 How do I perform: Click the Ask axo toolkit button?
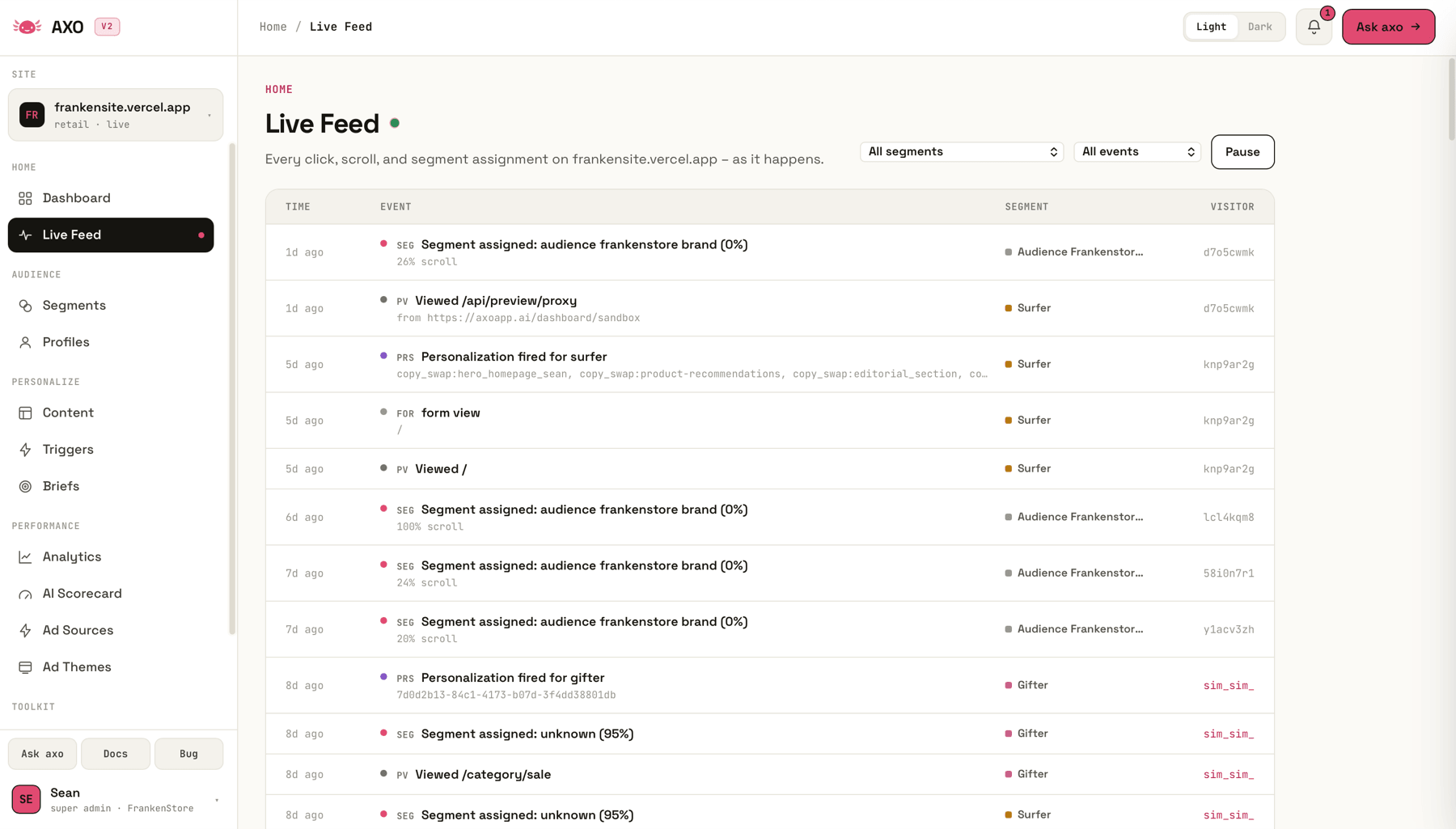[42, 754]
